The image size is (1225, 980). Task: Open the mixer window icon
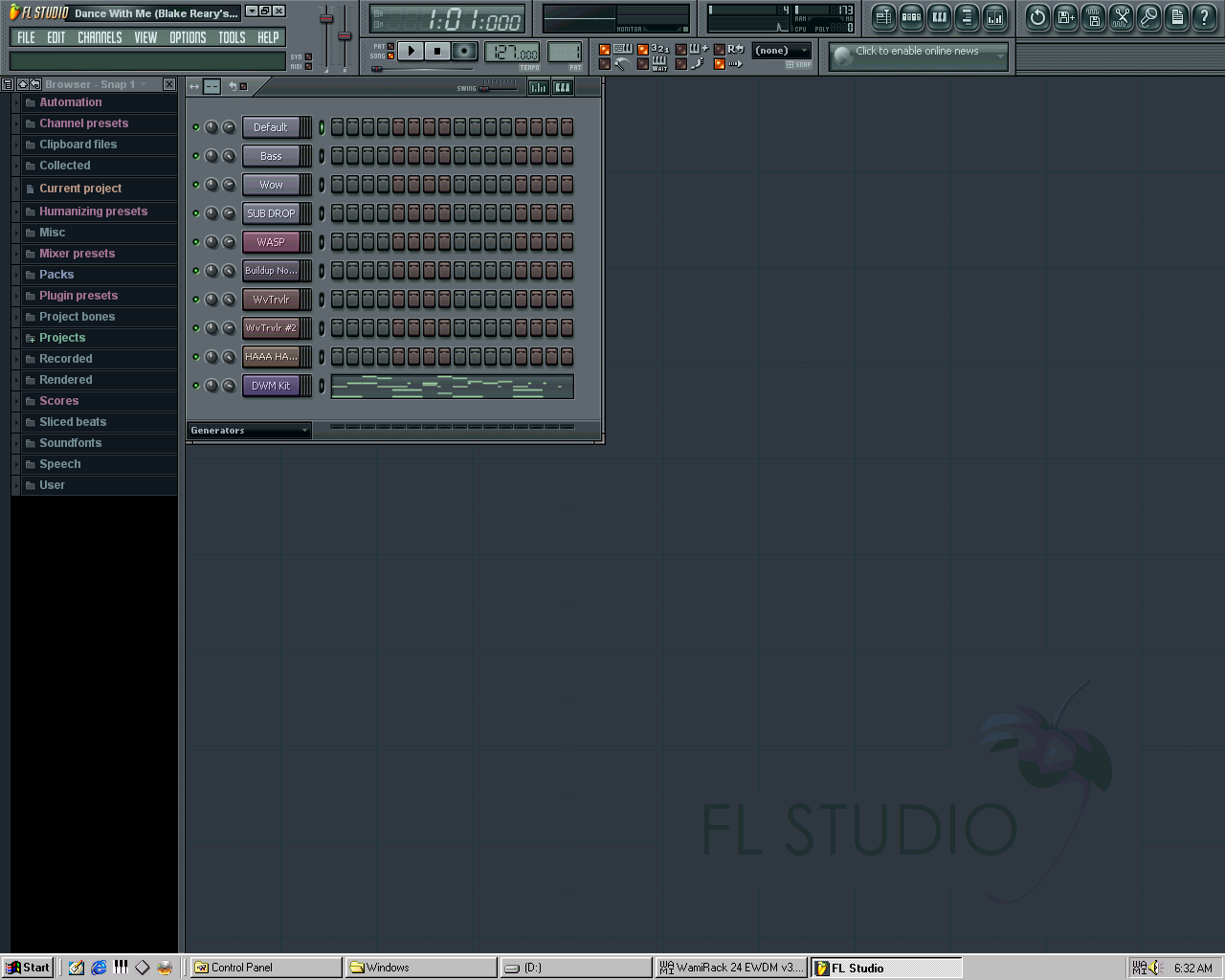click(995, 16)
